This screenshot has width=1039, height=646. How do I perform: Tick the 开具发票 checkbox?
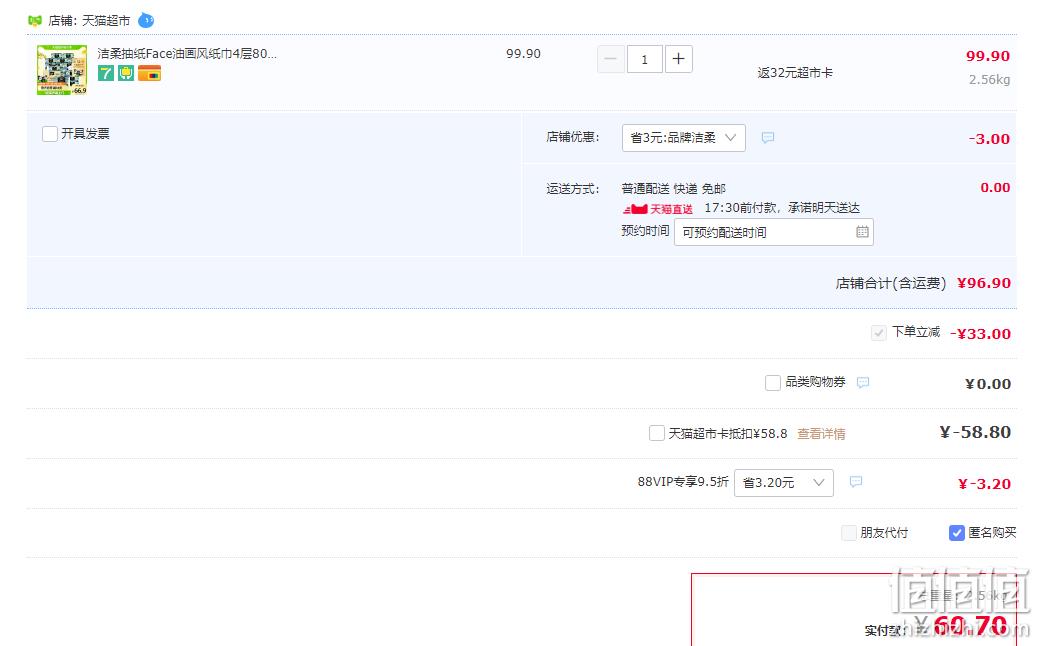(50, 134)
